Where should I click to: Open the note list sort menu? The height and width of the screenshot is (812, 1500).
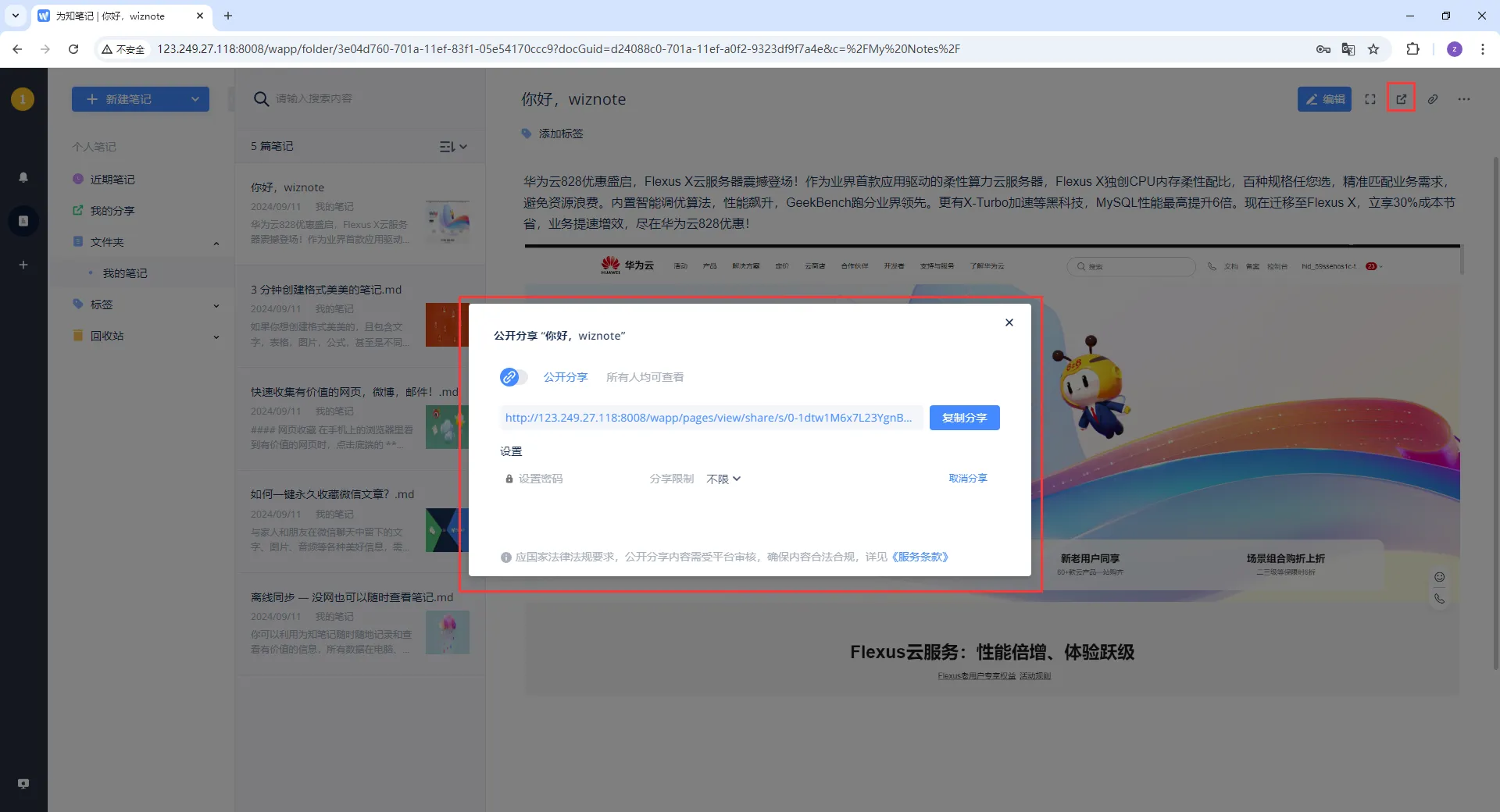(453, 147)
